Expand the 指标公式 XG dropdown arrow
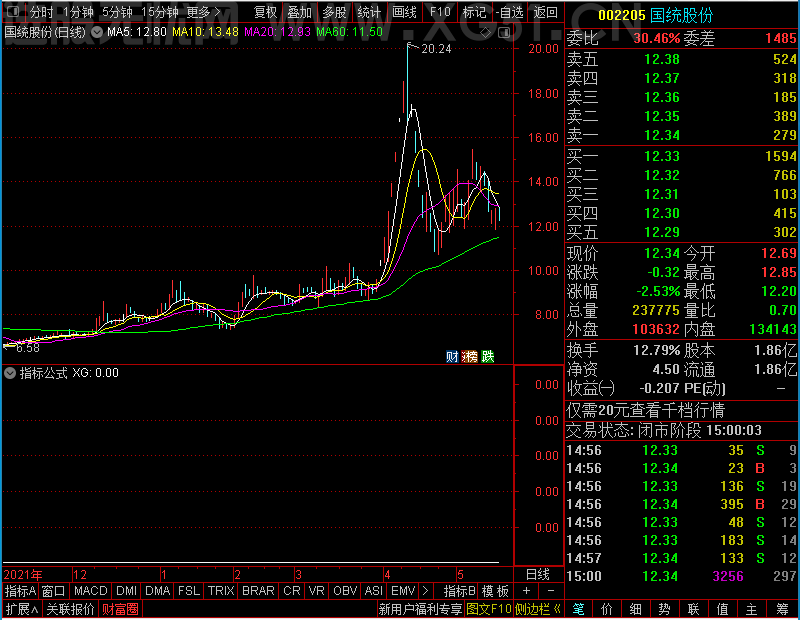Image resolution: width=800 pixels, height=620 pixels. tap(10, 373)
